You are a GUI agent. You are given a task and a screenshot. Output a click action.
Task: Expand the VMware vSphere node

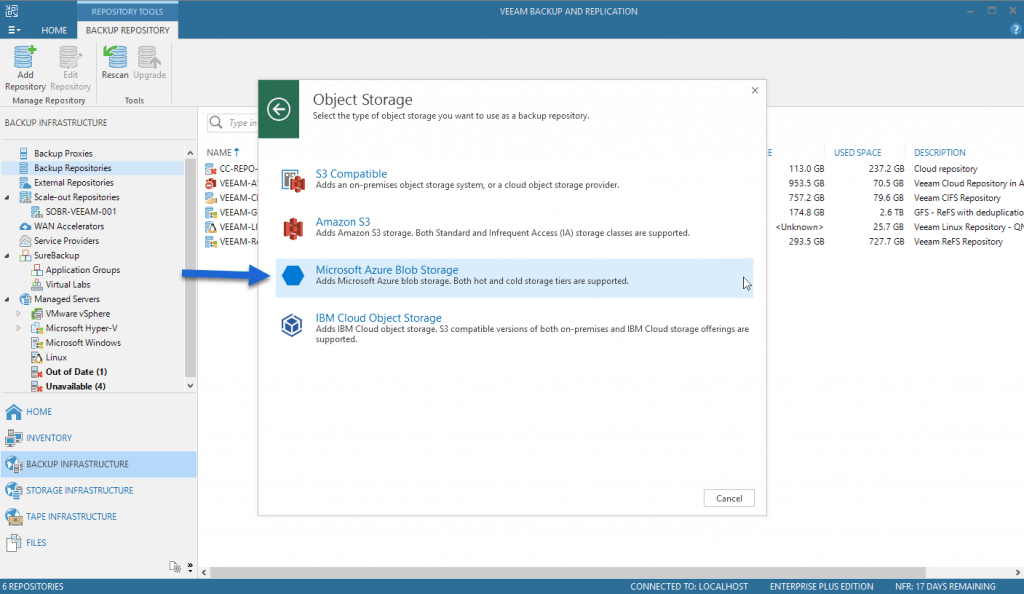click(18, 313)
